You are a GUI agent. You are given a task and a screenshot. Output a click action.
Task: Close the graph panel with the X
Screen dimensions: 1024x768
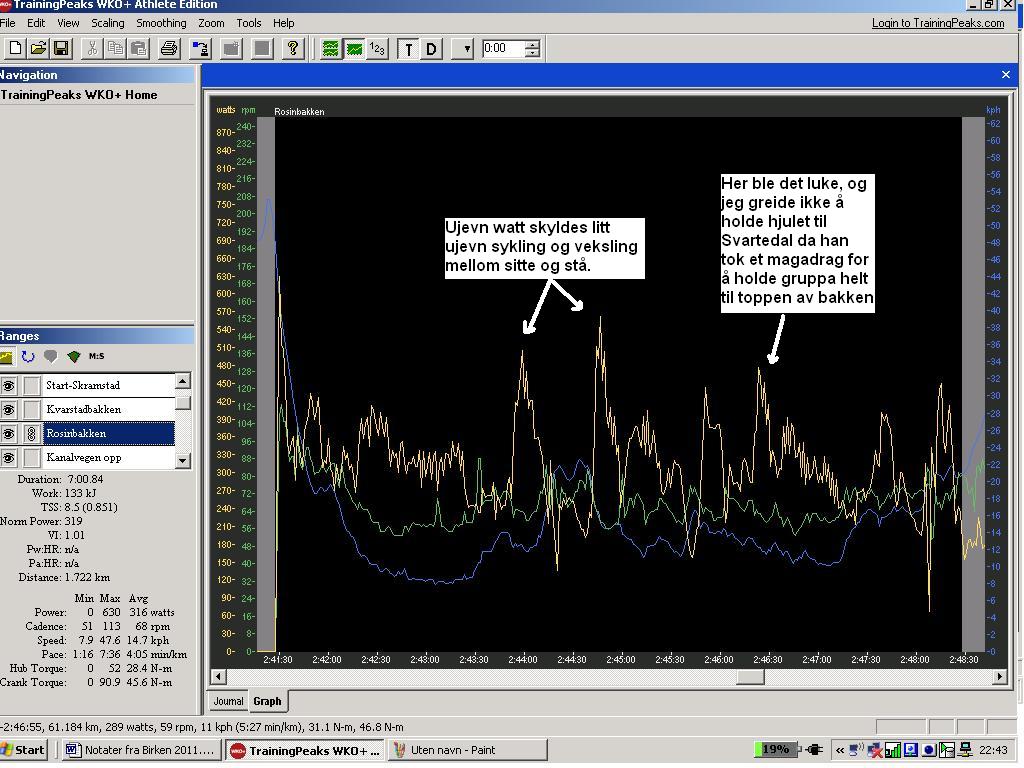click(x=1006, y=74)
